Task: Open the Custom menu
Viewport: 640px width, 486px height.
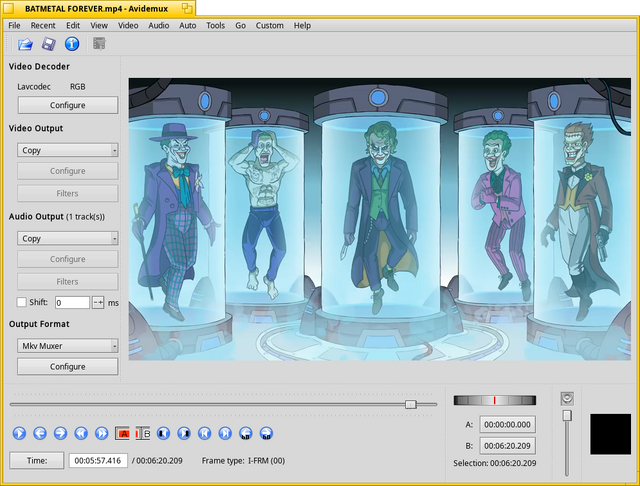Action: pos(270,25)
